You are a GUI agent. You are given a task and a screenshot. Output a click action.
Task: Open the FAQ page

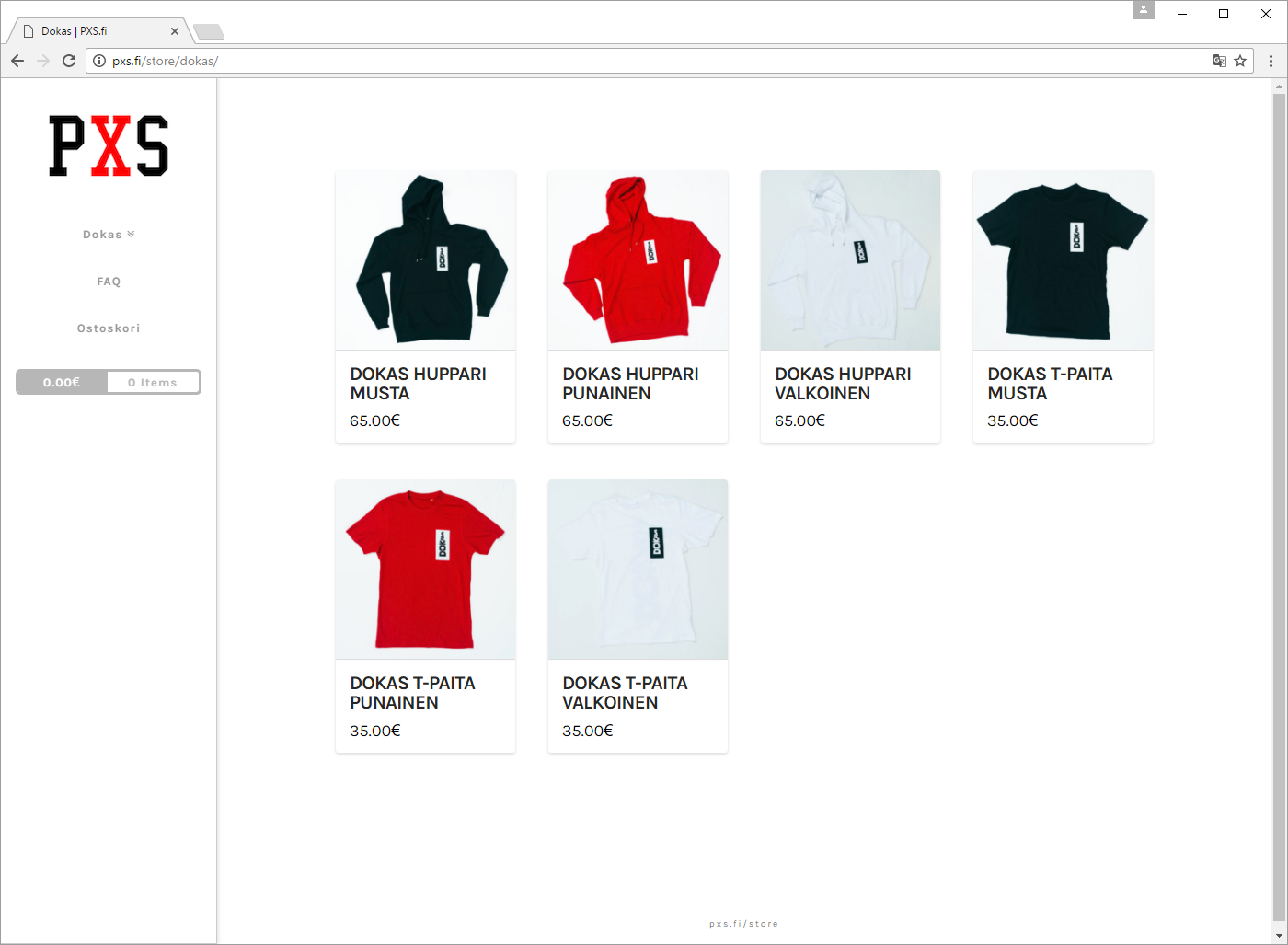tap(109, 282)
